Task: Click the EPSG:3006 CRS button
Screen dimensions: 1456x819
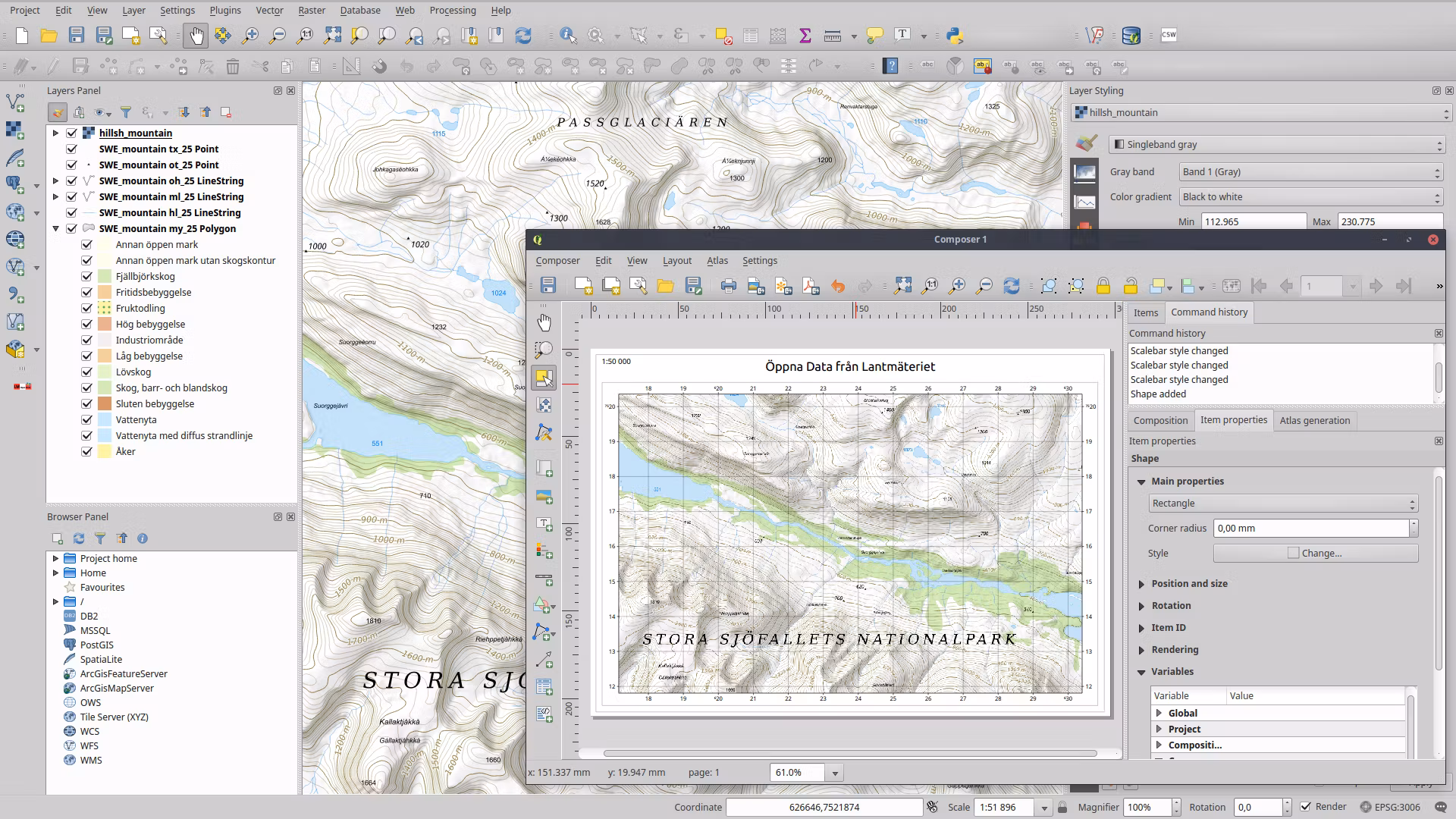Action: click(x=1390, y=807)
